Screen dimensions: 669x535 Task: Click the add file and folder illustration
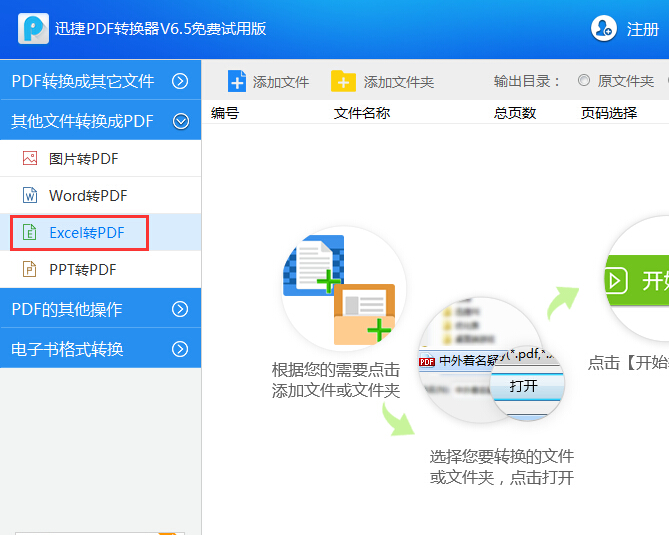[343, 289]
